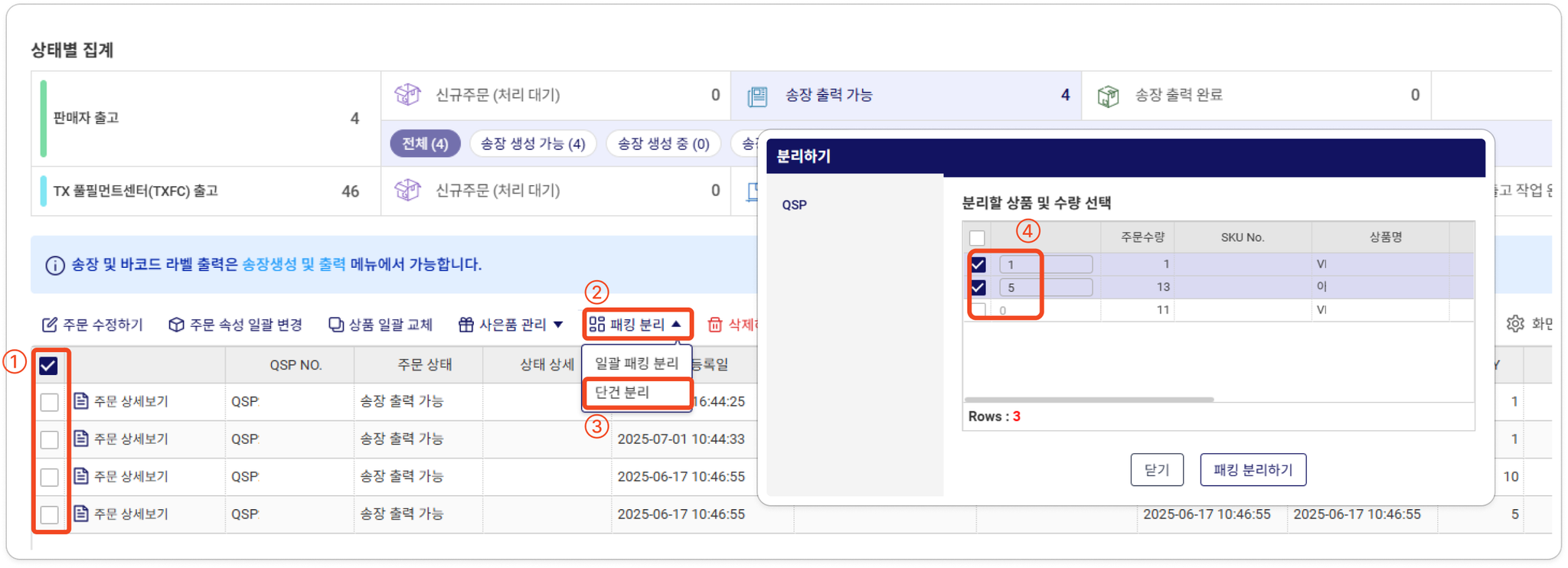1568x568 pixels.
Task: Click document icon of 10:44:33 order row
Action: point(80,439)
